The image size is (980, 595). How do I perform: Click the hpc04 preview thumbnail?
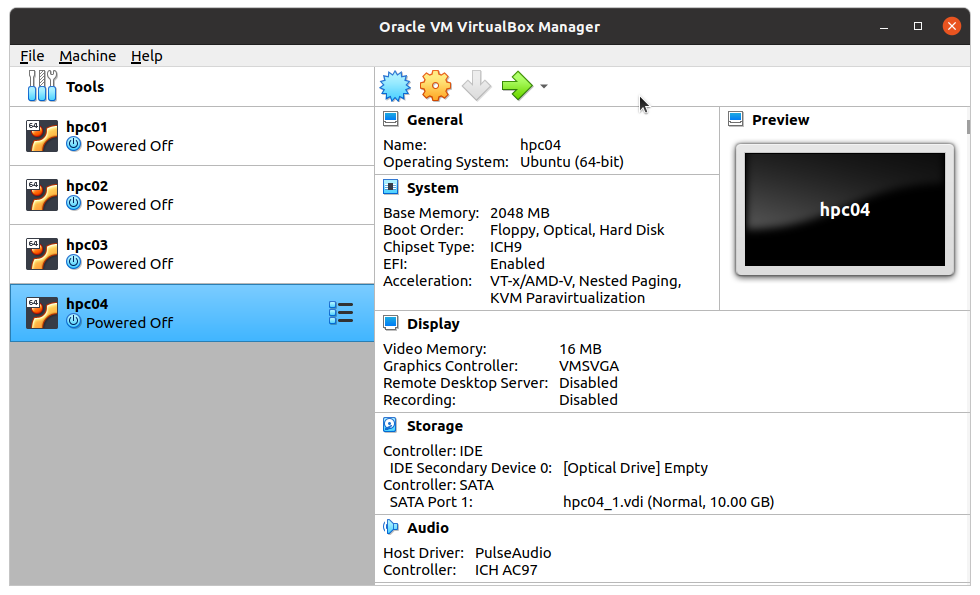click(844, 209)
